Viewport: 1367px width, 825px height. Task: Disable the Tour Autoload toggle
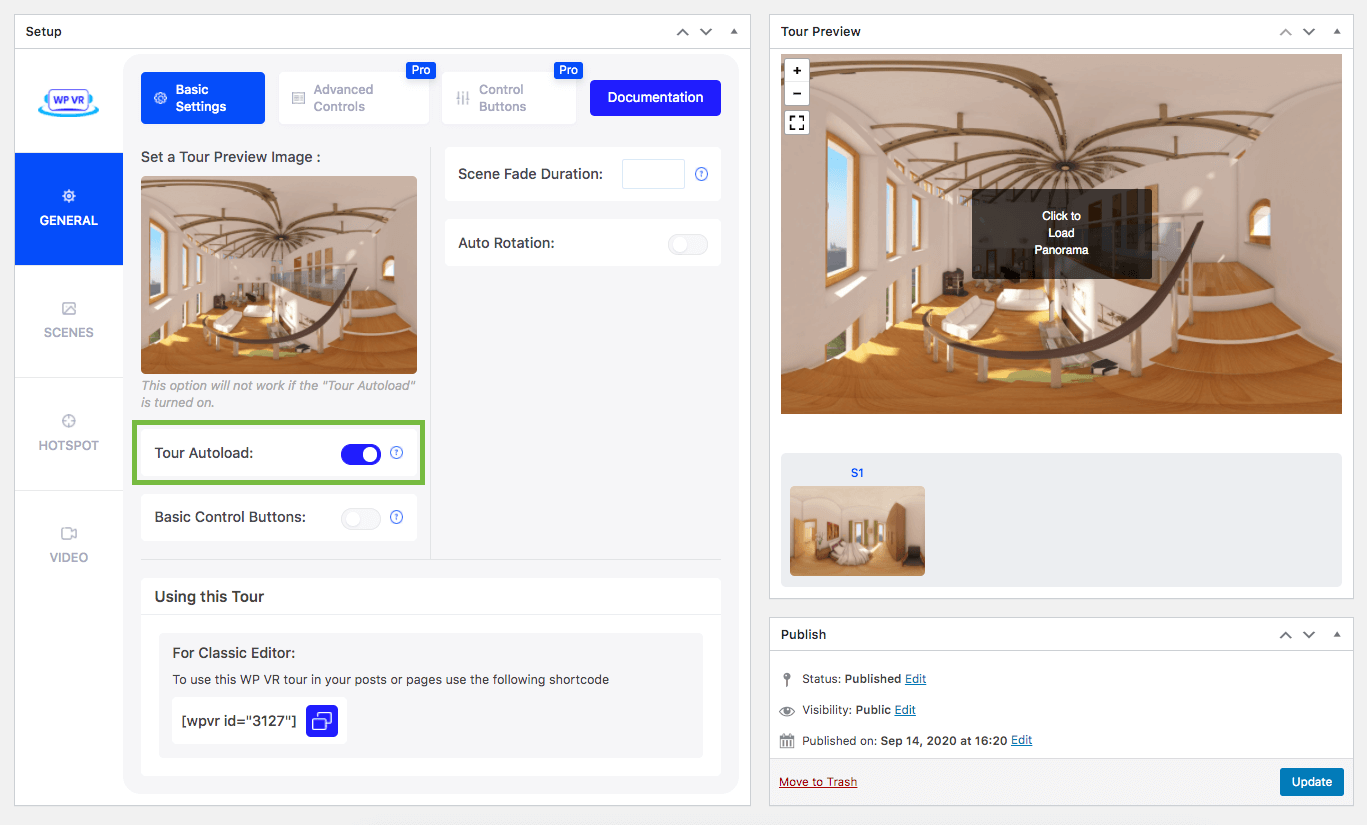point(360,453)
